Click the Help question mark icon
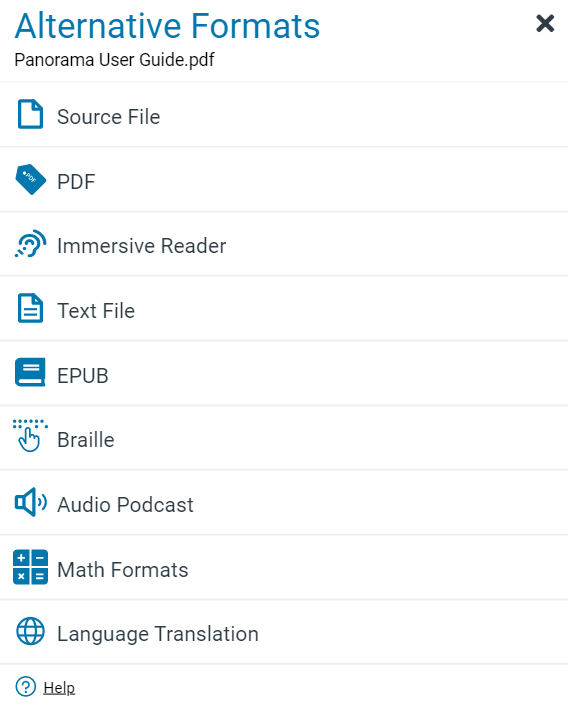 tap(26, 687)
